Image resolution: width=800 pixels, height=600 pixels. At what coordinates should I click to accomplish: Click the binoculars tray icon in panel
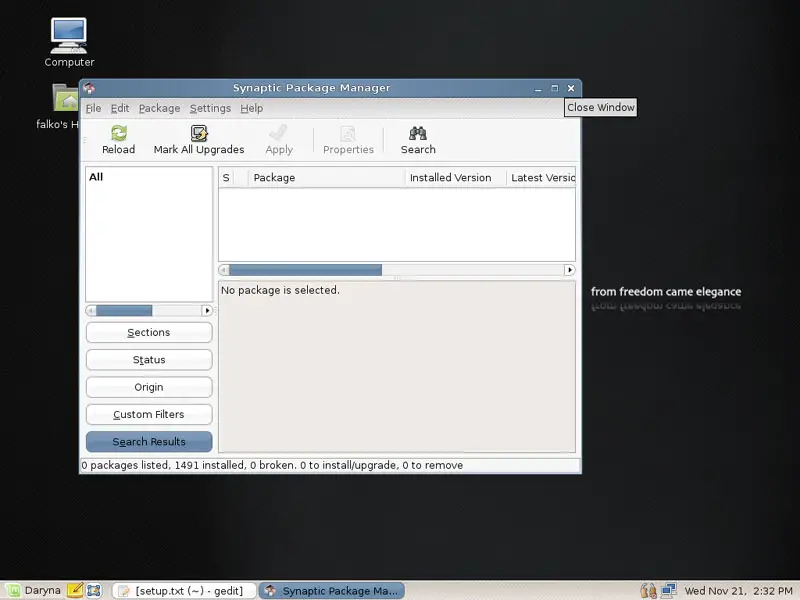648,590
